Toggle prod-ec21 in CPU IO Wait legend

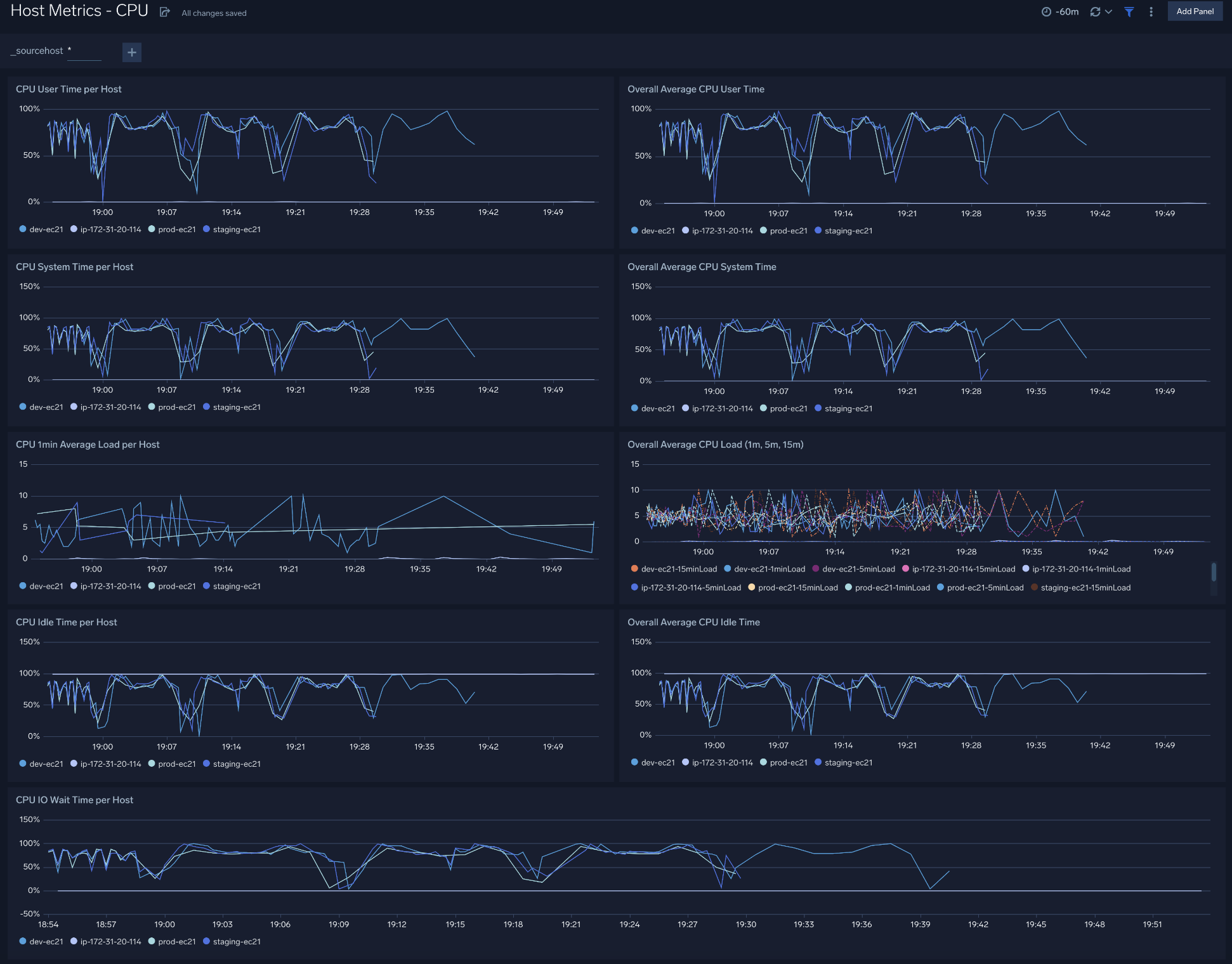(176, 941)
